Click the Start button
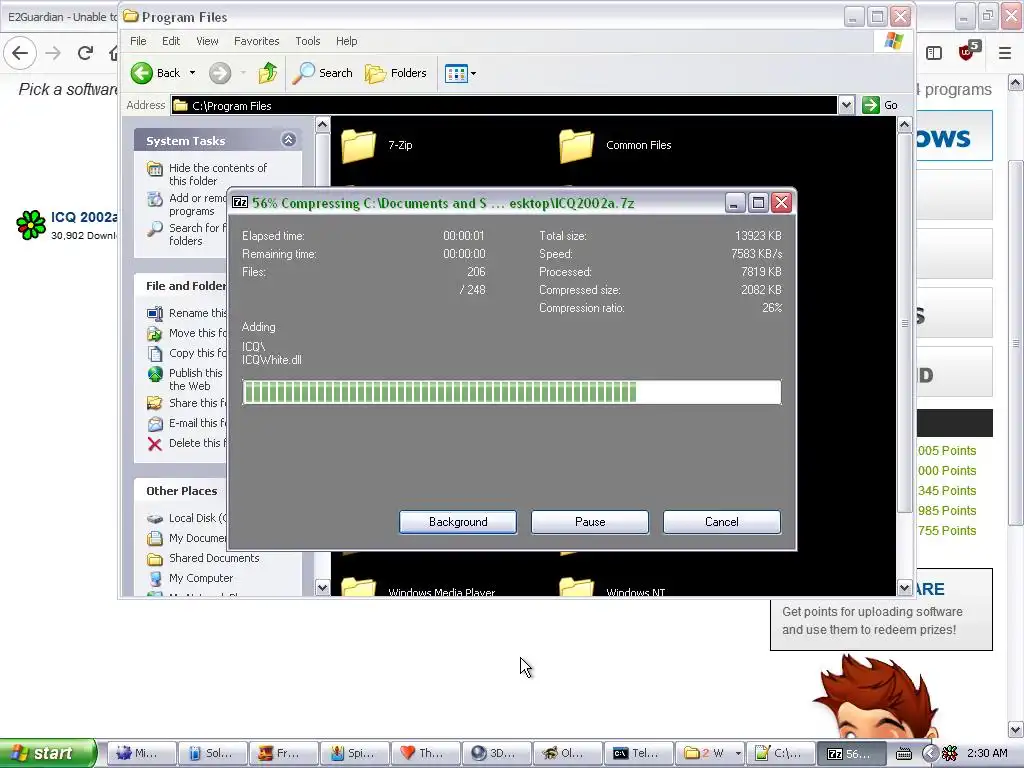Viewport: 1024px width, 768px height. tap(48, 753)
